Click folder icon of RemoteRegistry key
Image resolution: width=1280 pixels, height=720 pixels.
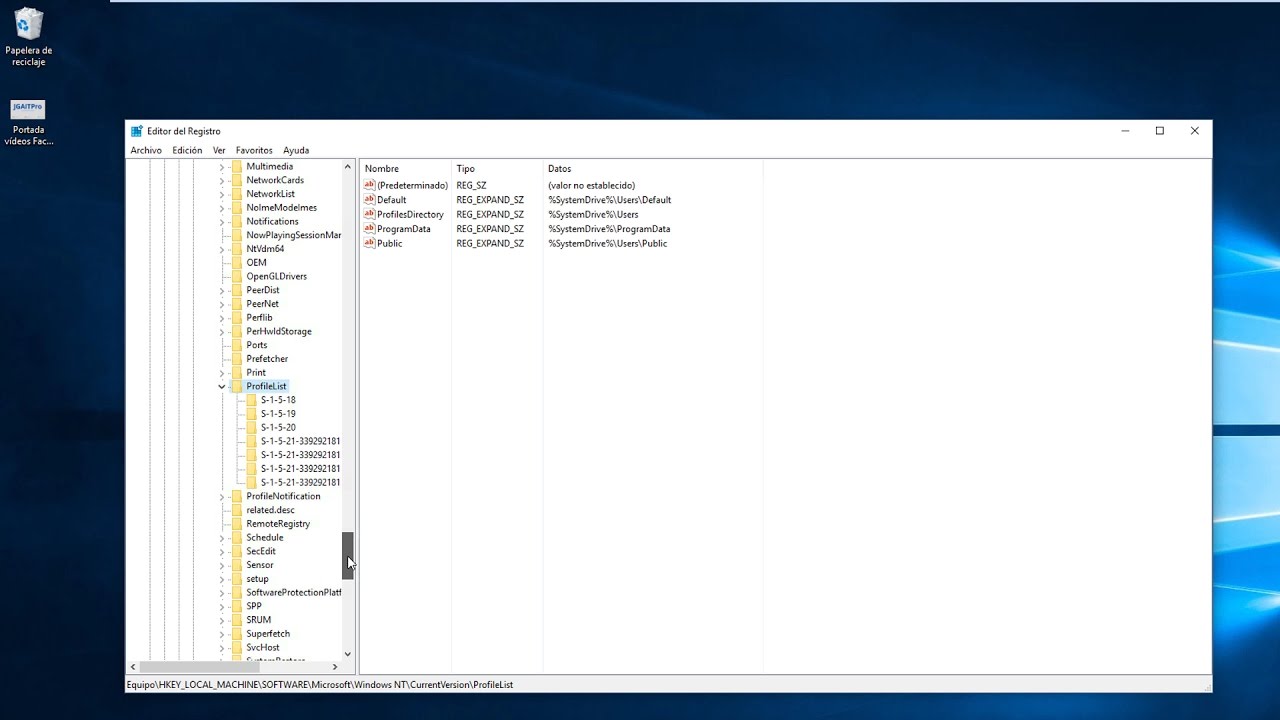click(x=237, y=524)
